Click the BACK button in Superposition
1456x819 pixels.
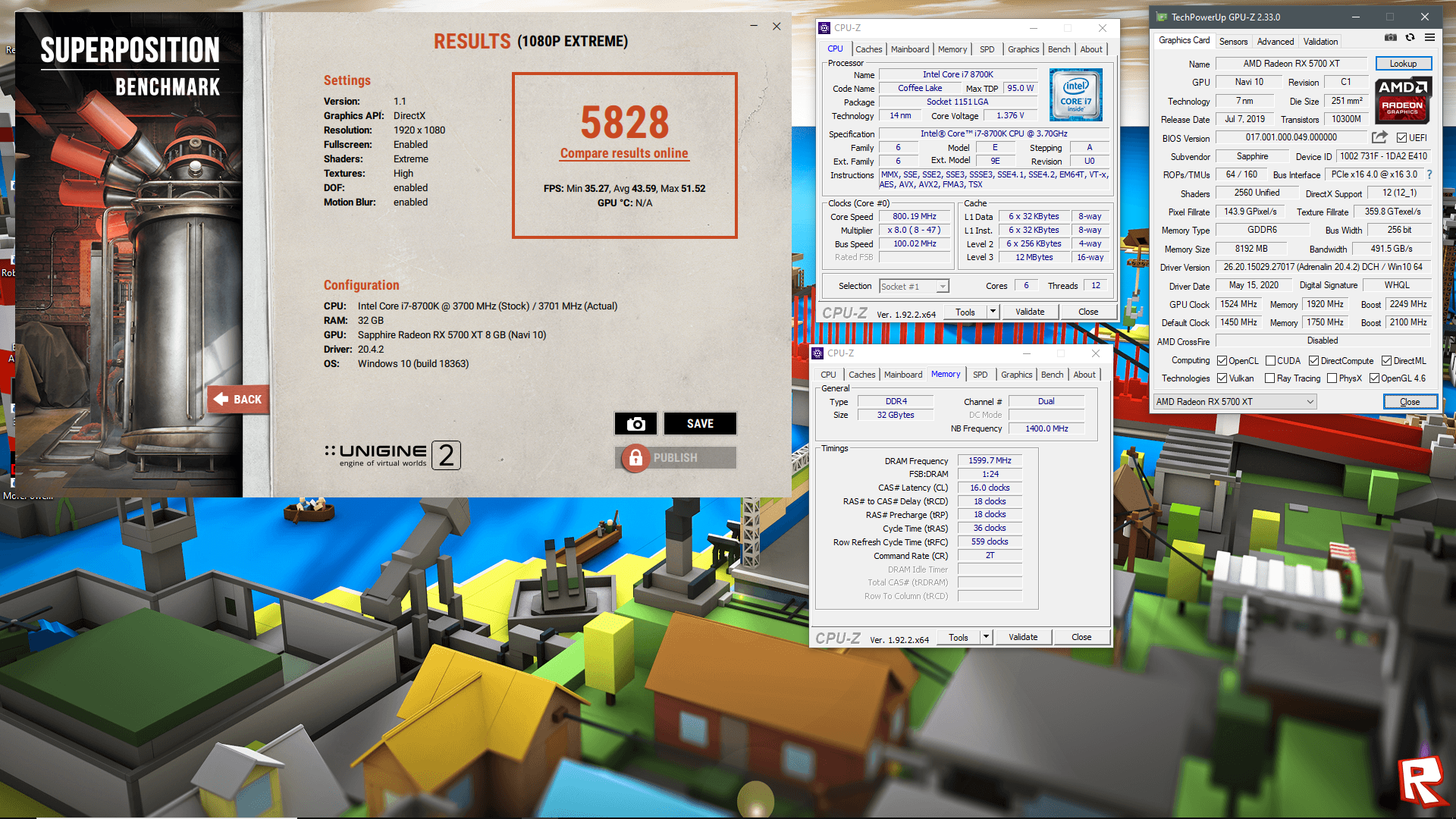pyautogui.click(x=238, y=400)
